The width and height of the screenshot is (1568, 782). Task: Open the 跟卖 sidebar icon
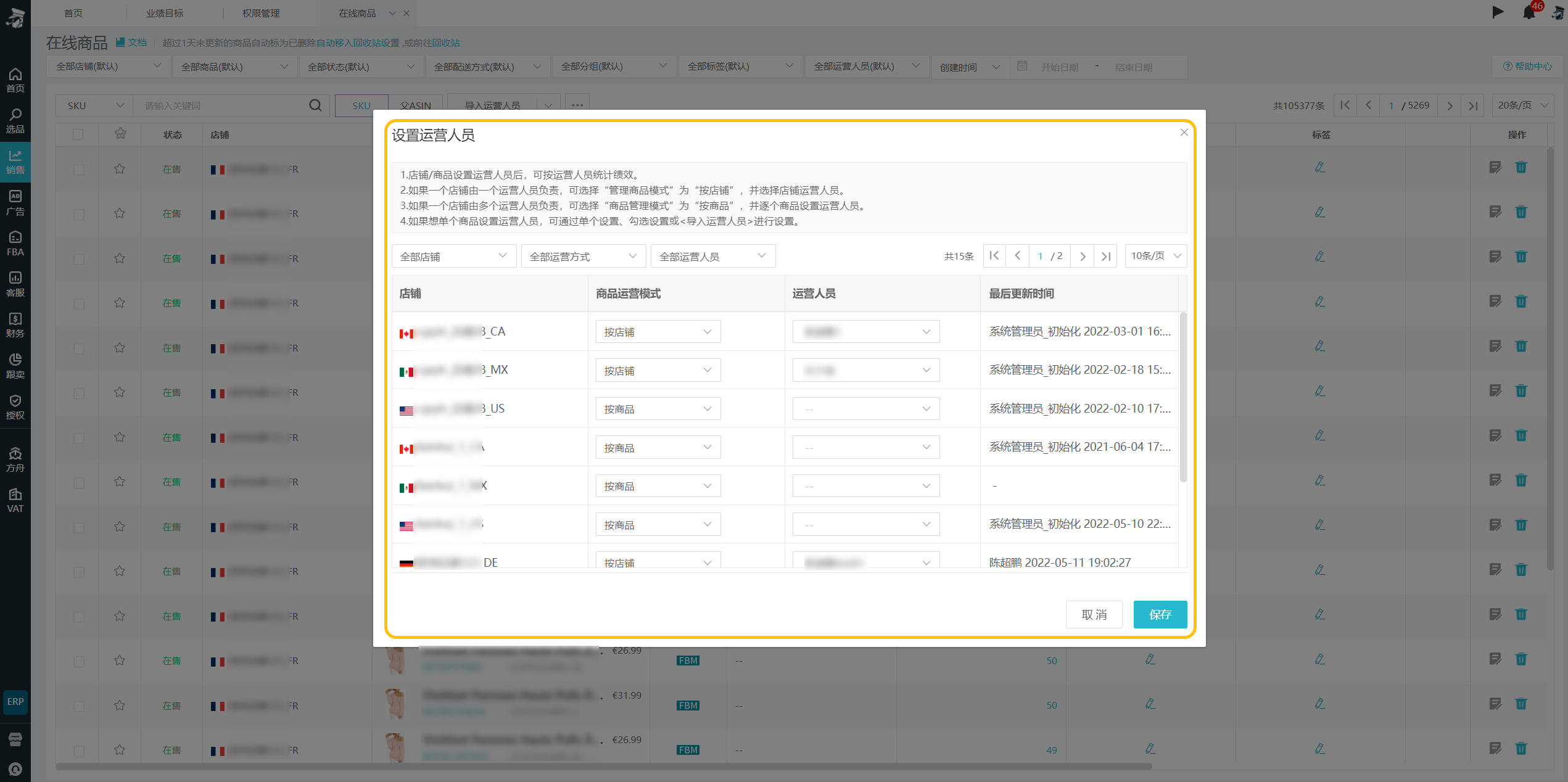[15, 366]
